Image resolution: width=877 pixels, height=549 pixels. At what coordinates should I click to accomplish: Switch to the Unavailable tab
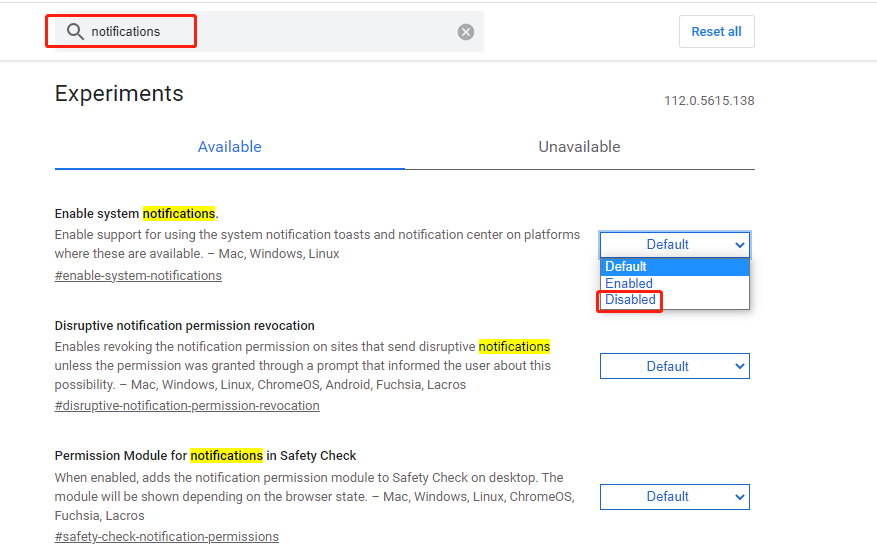(x=579, y=147)
